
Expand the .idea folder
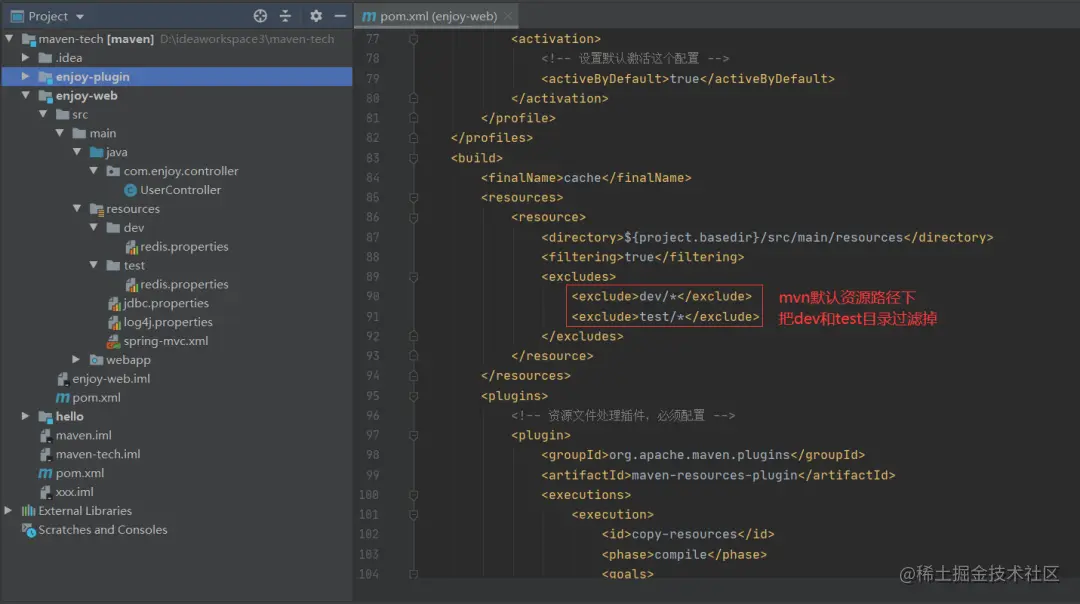[25, 58]
